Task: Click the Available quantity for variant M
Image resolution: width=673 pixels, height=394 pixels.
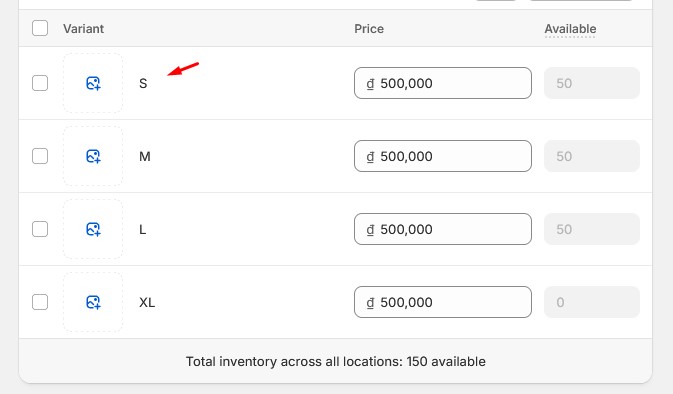Action: click(592, 156)
